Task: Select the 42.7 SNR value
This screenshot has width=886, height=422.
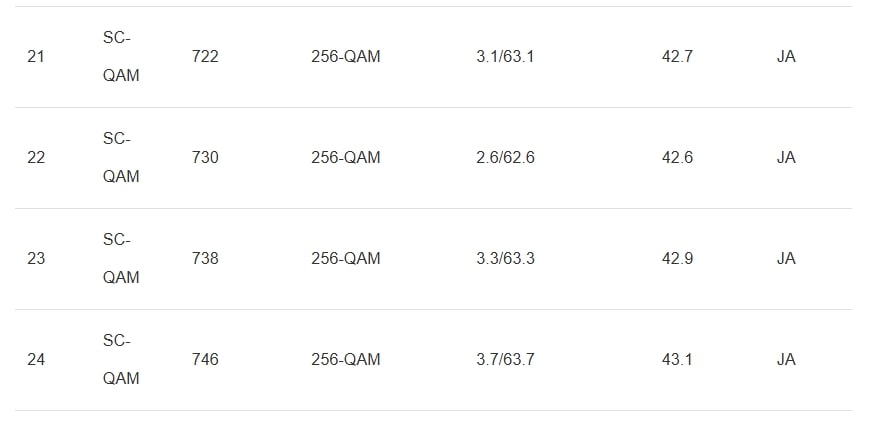Action: tap(677, 57)
